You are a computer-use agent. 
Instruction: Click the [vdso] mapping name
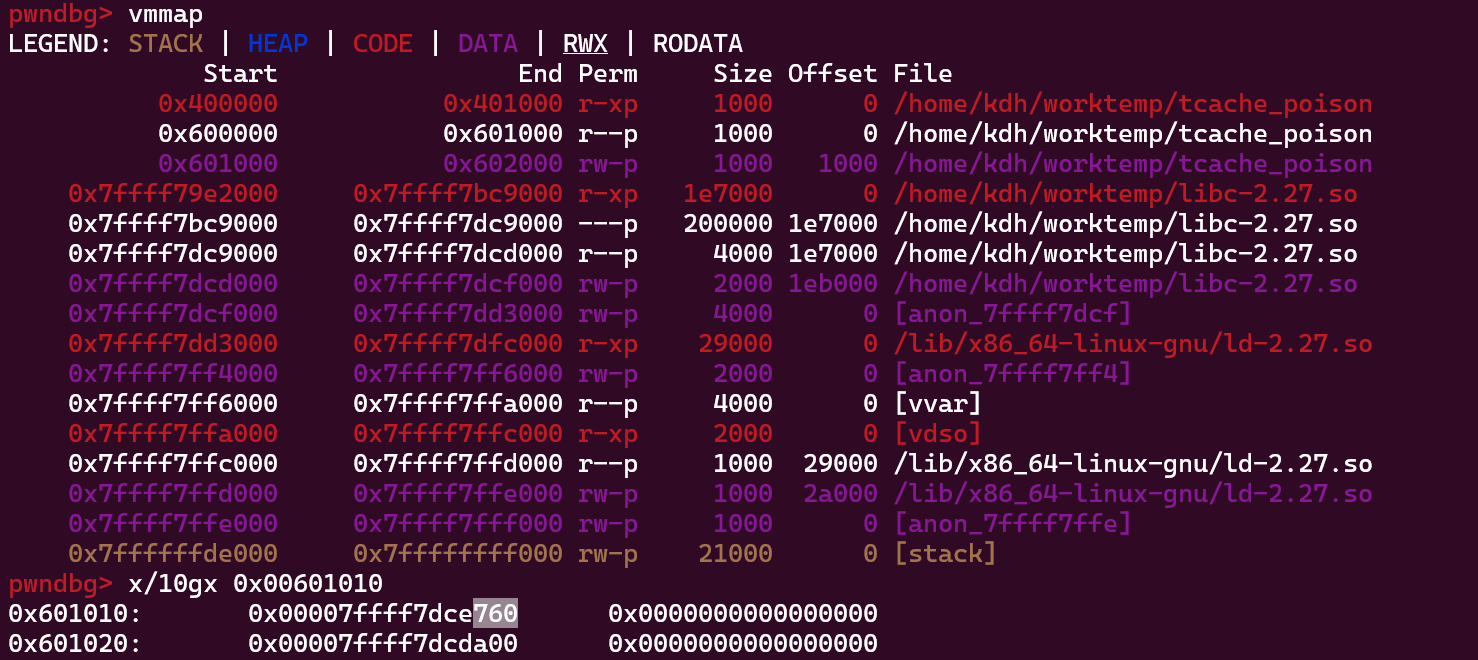click(937, 434)
